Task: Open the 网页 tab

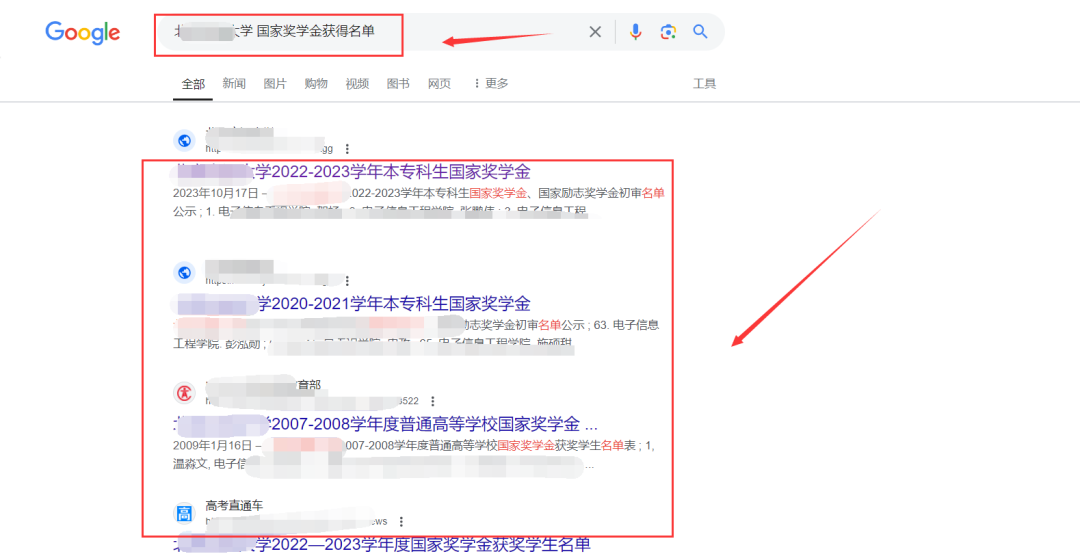Action: pyautogui.click(x=439, y=83)
